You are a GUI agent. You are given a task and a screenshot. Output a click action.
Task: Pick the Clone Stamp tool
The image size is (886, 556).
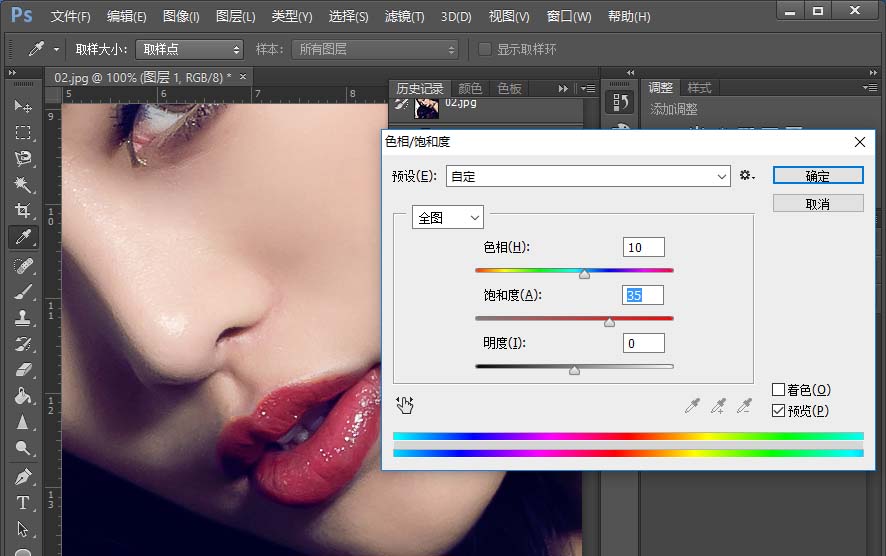point(22,318)
